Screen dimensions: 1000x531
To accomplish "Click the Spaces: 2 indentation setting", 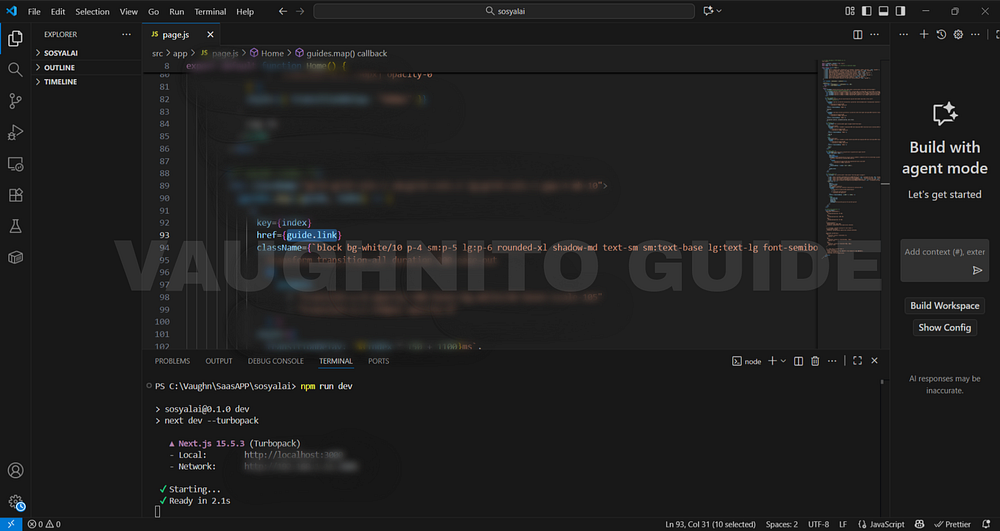I will [x=782, y=524].
